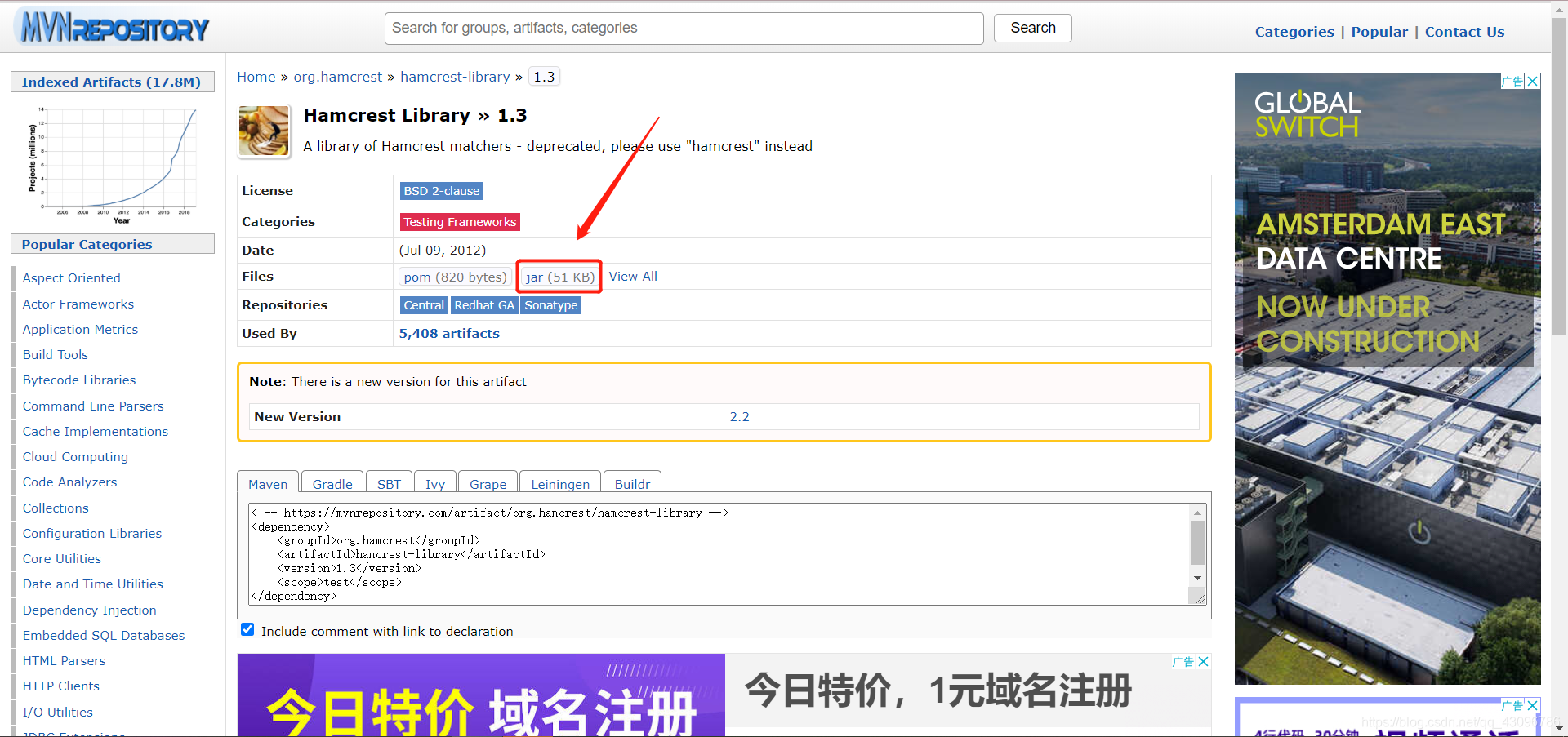Close the domain registration banner ad
The image size is (1568, 737).
tap(1203, 661)
